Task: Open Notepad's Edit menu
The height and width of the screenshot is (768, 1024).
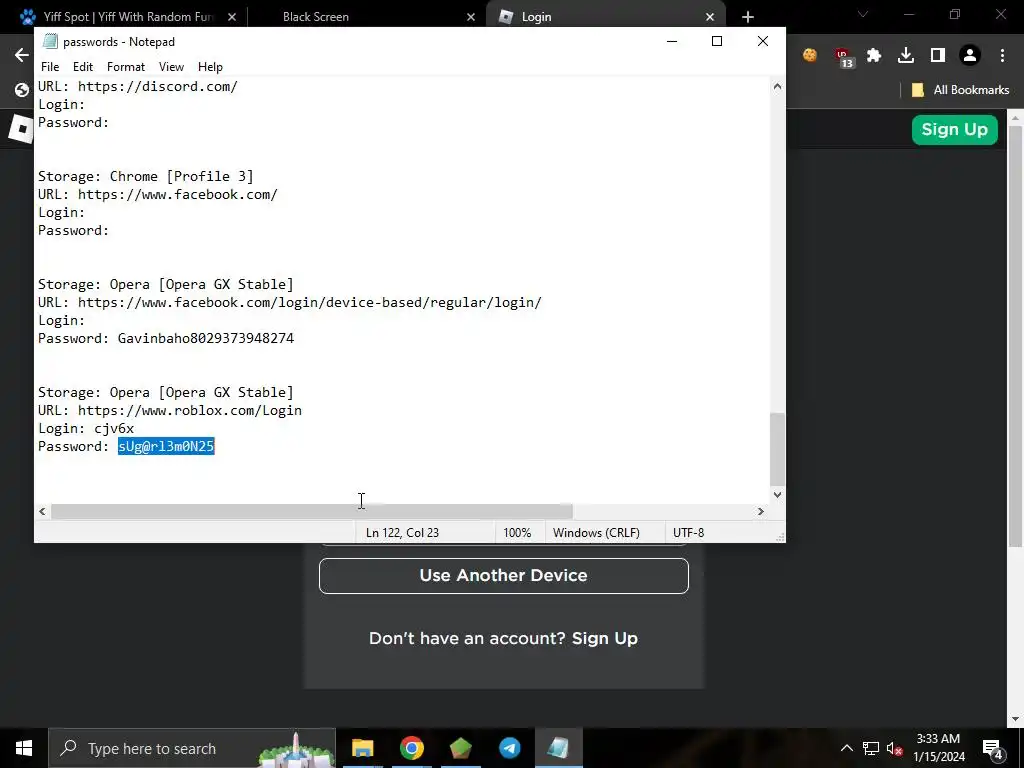Action: pos(83,67)
